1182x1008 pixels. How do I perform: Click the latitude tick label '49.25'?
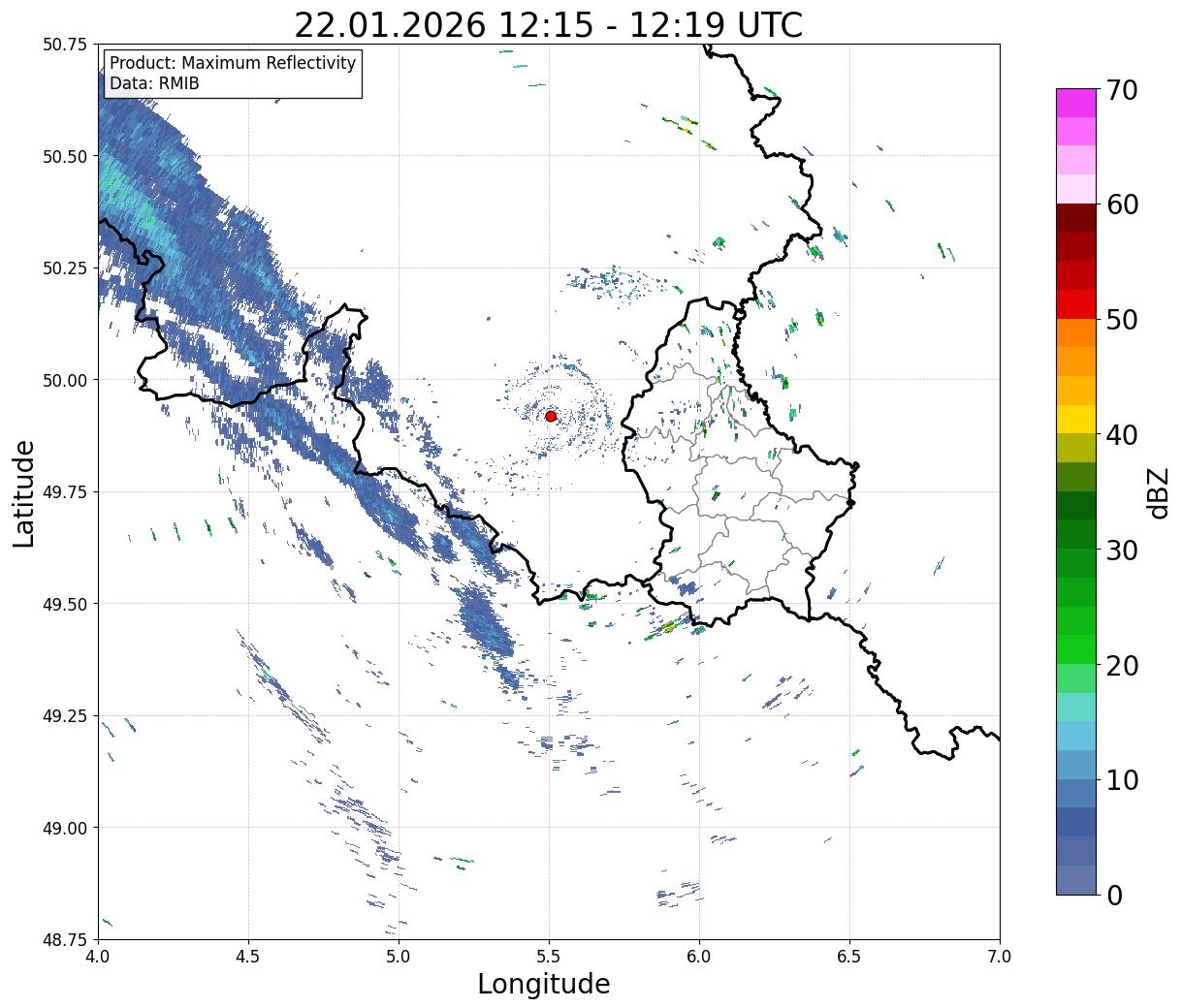65,716
